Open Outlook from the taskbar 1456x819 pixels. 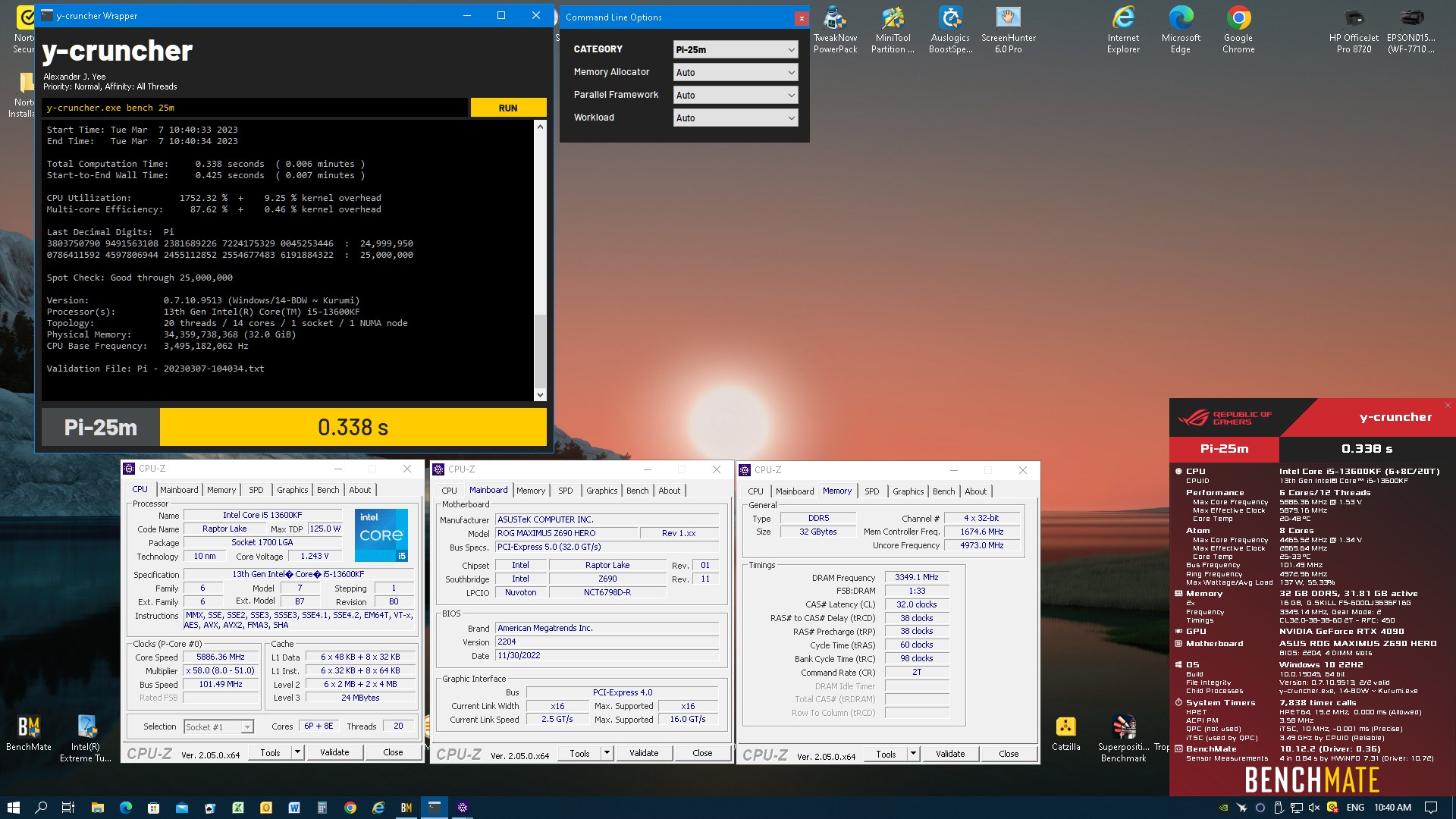click(x=265, y=808)
